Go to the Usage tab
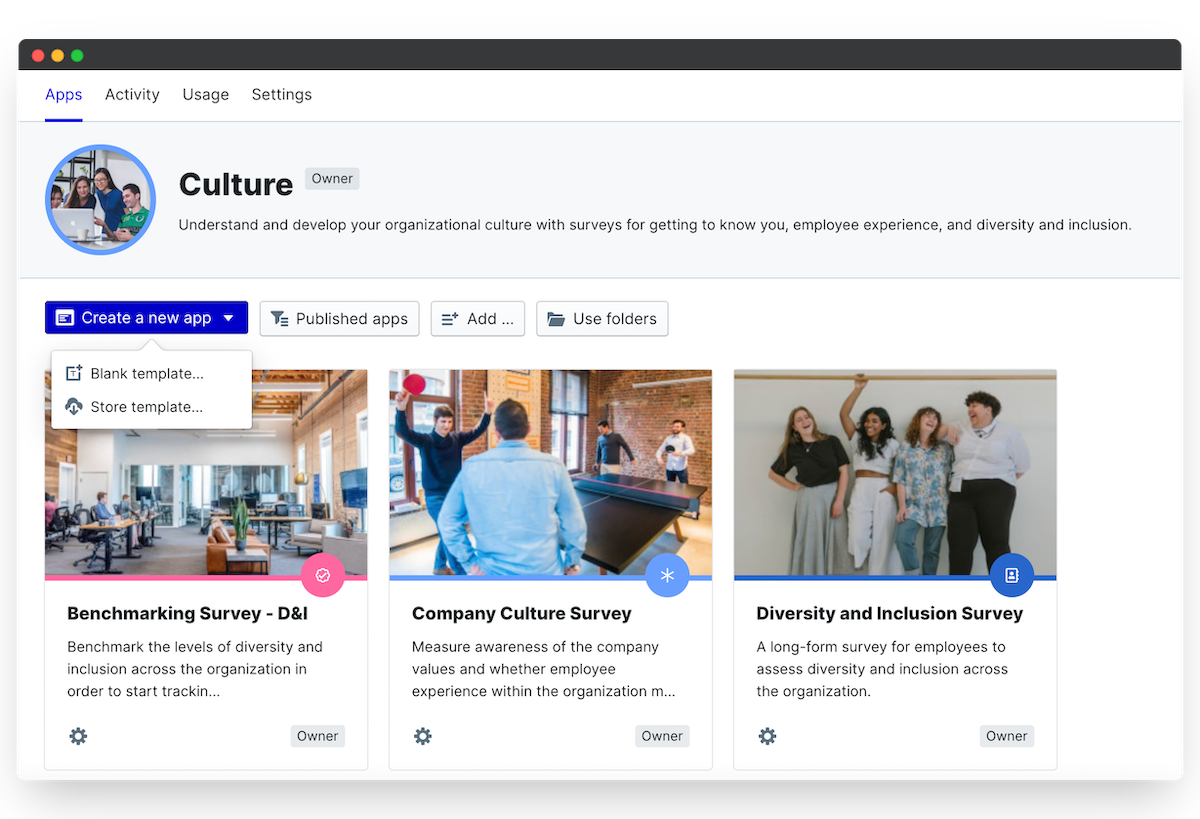 click(206, 94)
